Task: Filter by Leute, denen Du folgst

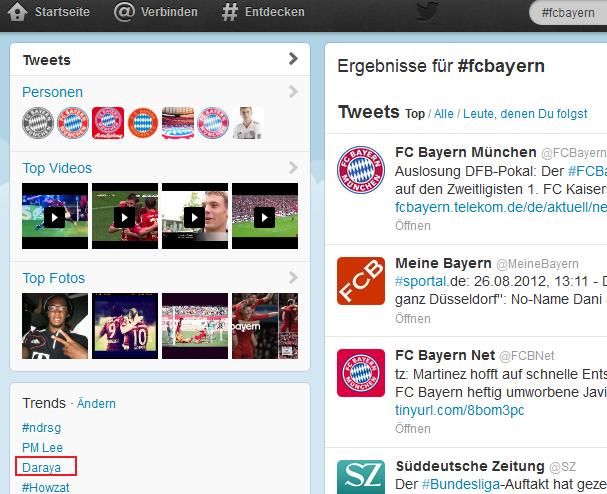Action: (525, 114)
